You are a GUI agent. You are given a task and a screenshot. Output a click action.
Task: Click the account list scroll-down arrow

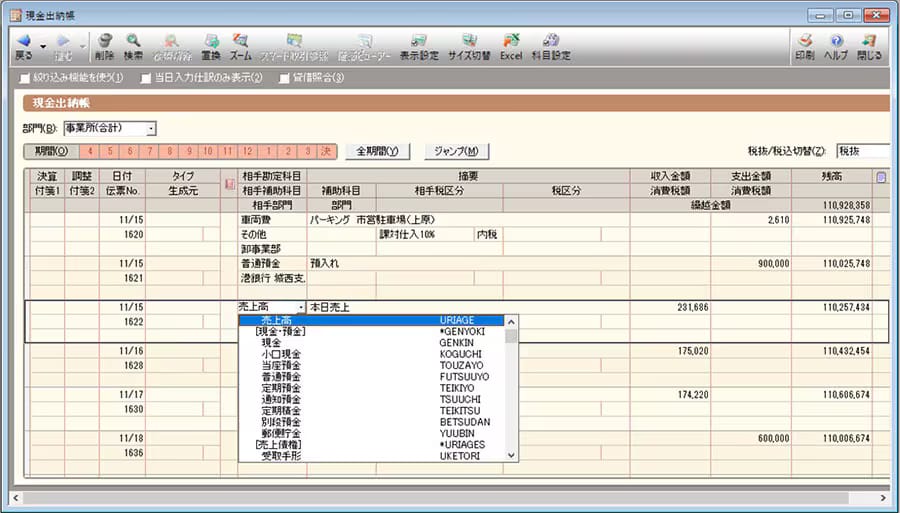511,456
